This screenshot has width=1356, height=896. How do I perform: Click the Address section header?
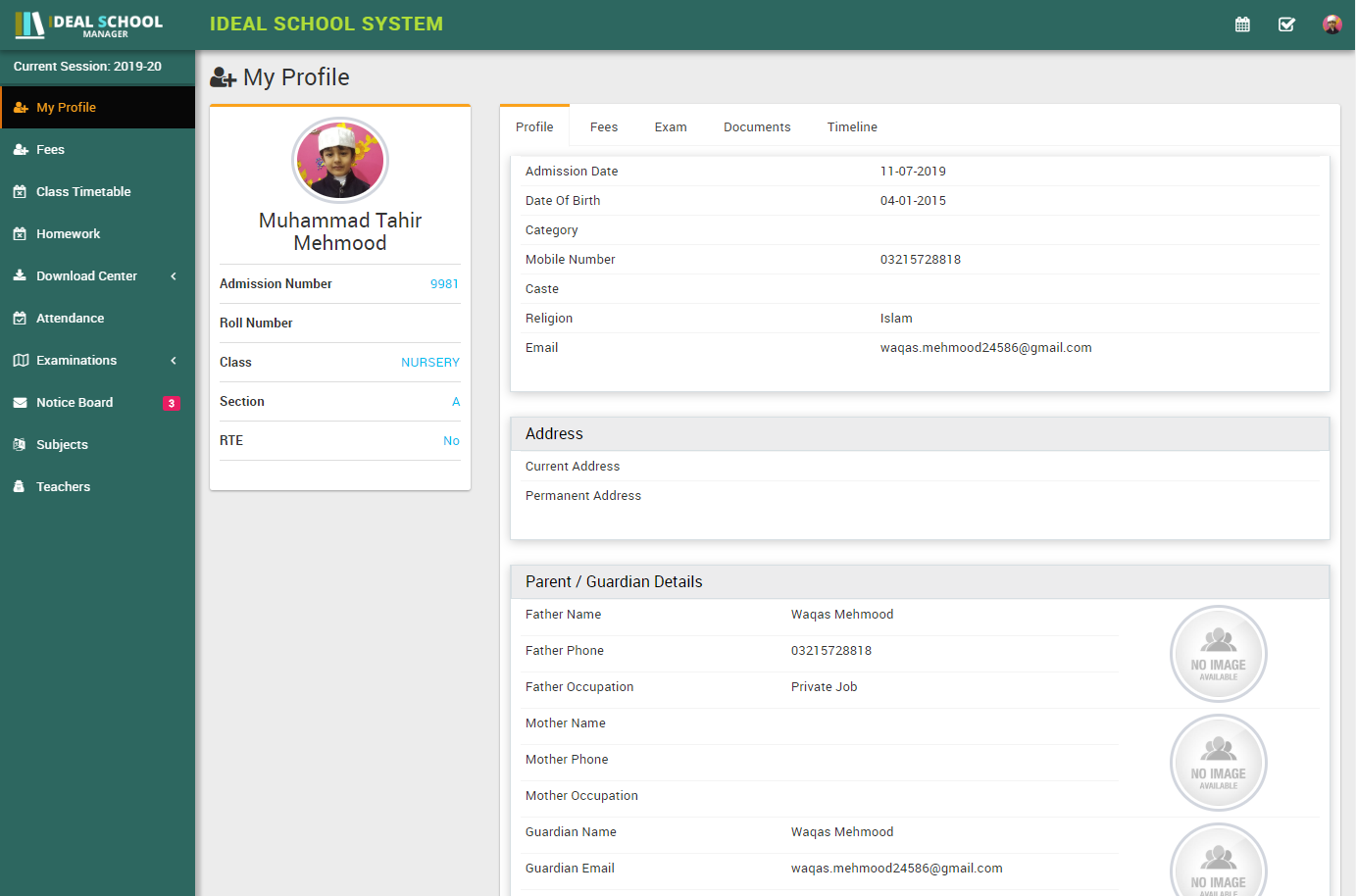(x=920, y=434)
